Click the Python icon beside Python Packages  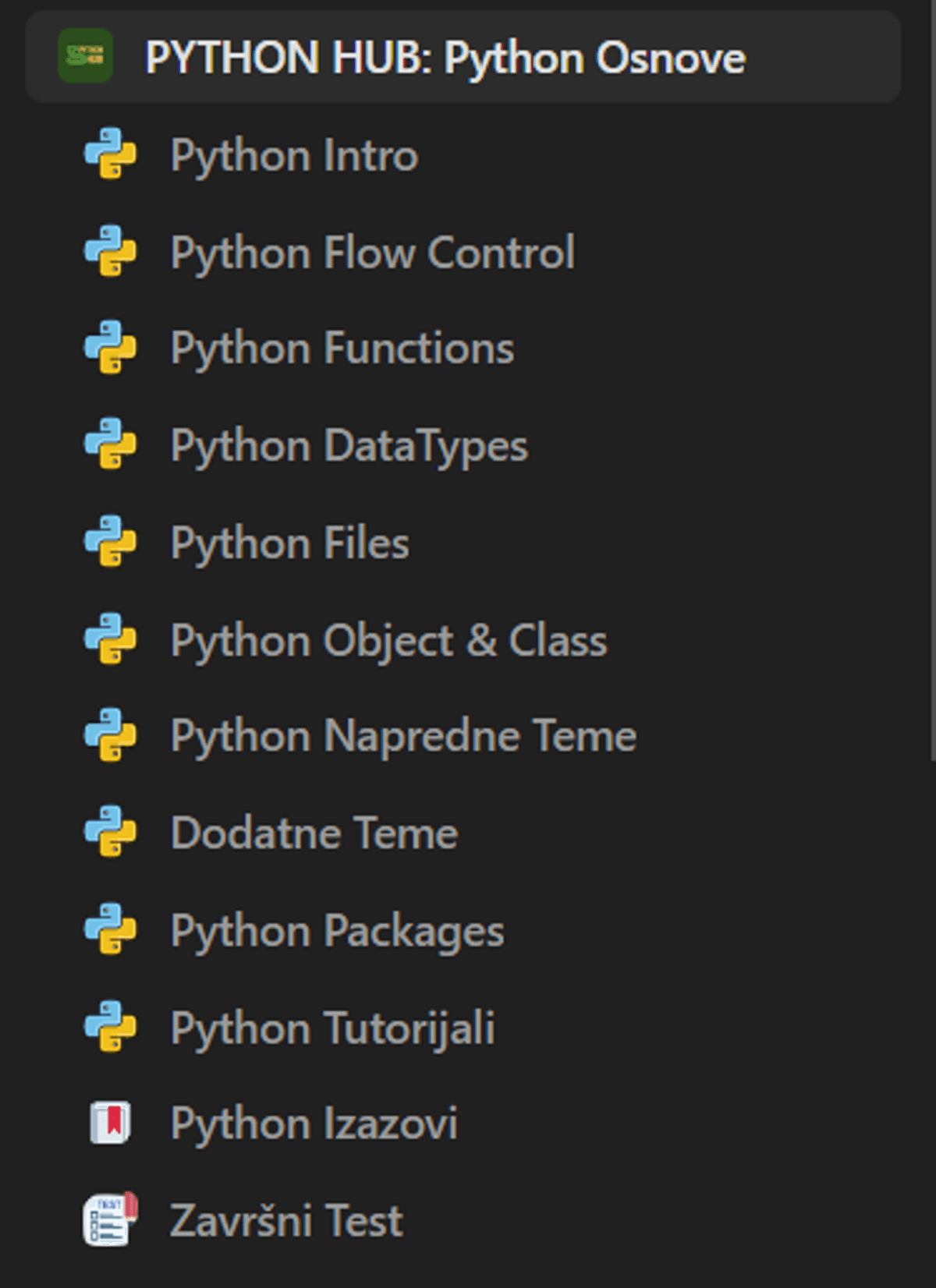coord(110,929)
